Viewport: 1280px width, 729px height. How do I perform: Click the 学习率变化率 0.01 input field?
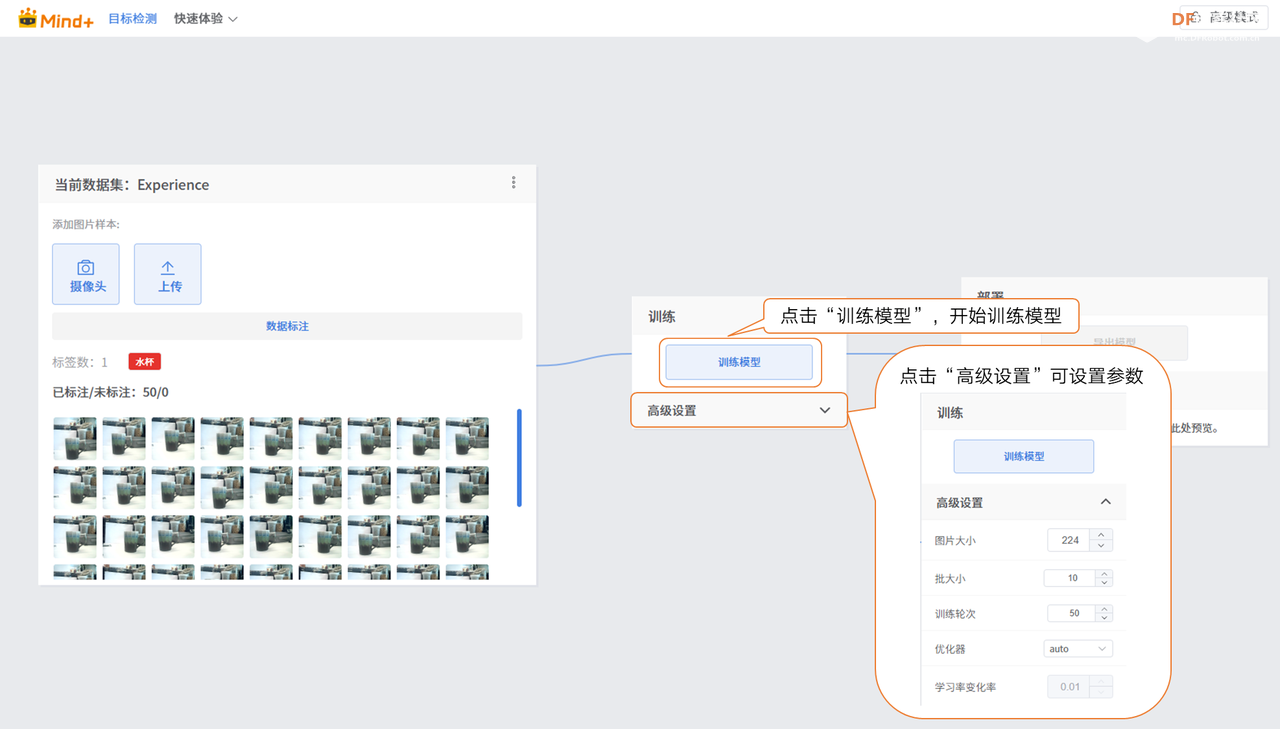coord(1072,686)
